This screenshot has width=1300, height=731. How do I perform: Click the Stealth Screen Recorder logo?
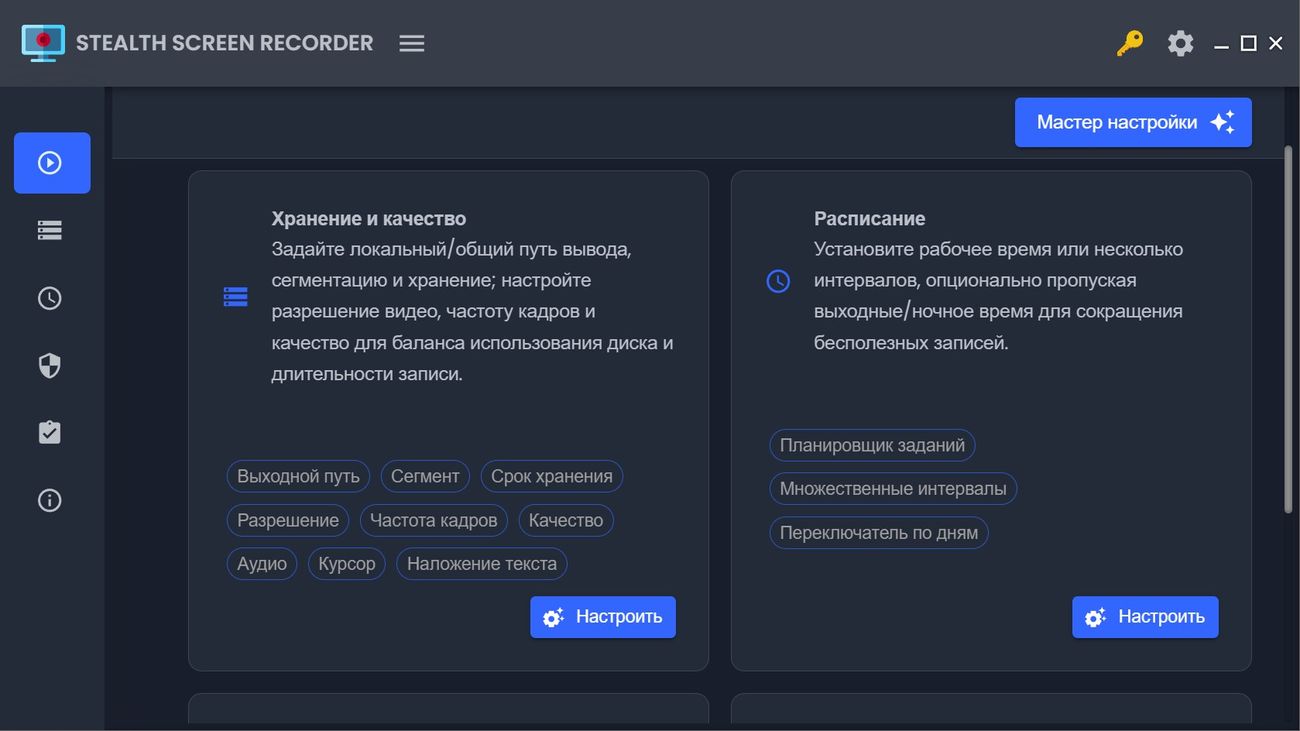click(43, 42)
